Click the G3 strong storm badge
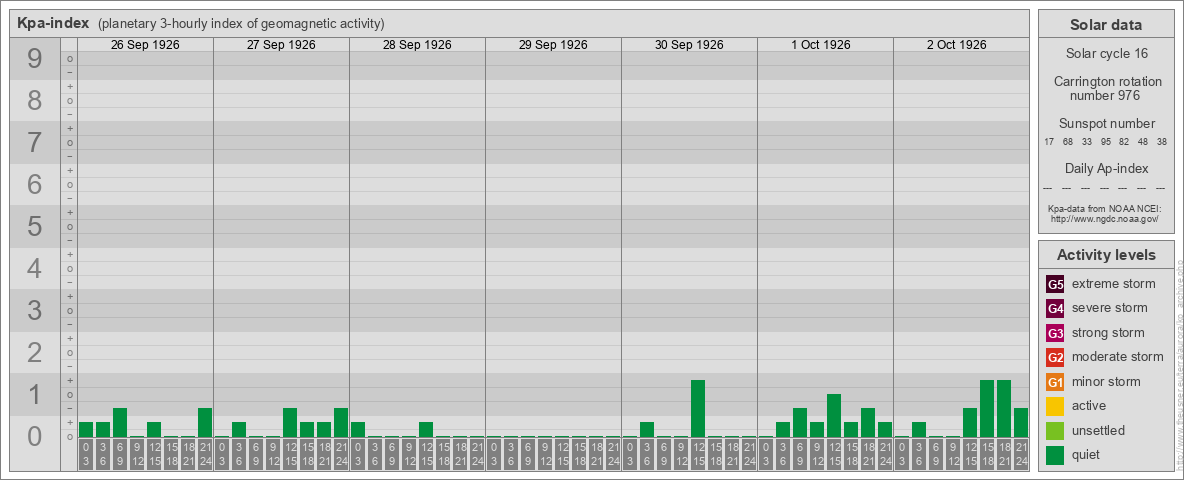This screenshot has height=480, width=1184. (1055, 333)
